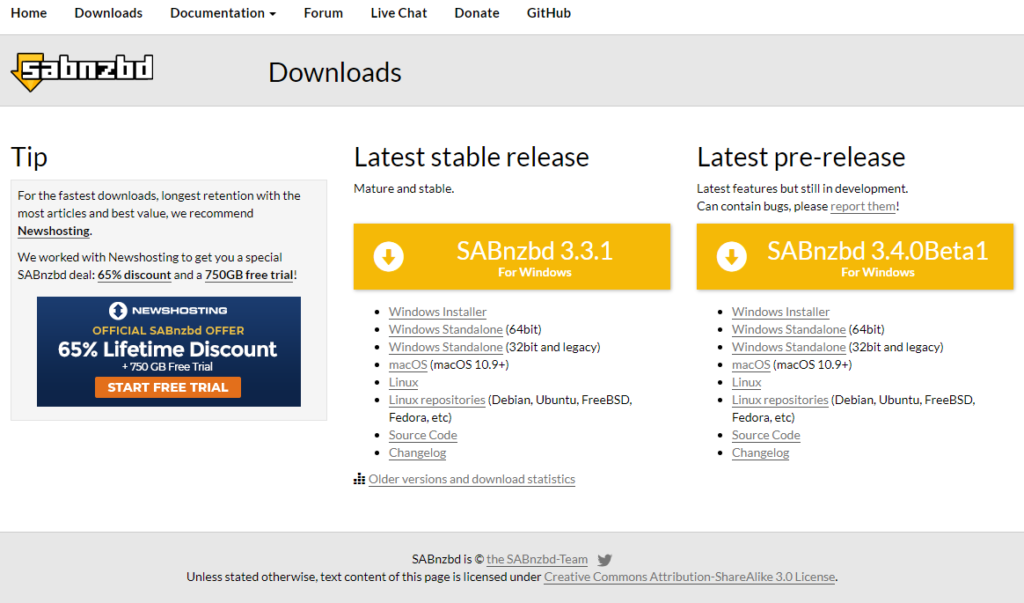
Task: Click the Tip heading
Action: click(x=29, y=157)
